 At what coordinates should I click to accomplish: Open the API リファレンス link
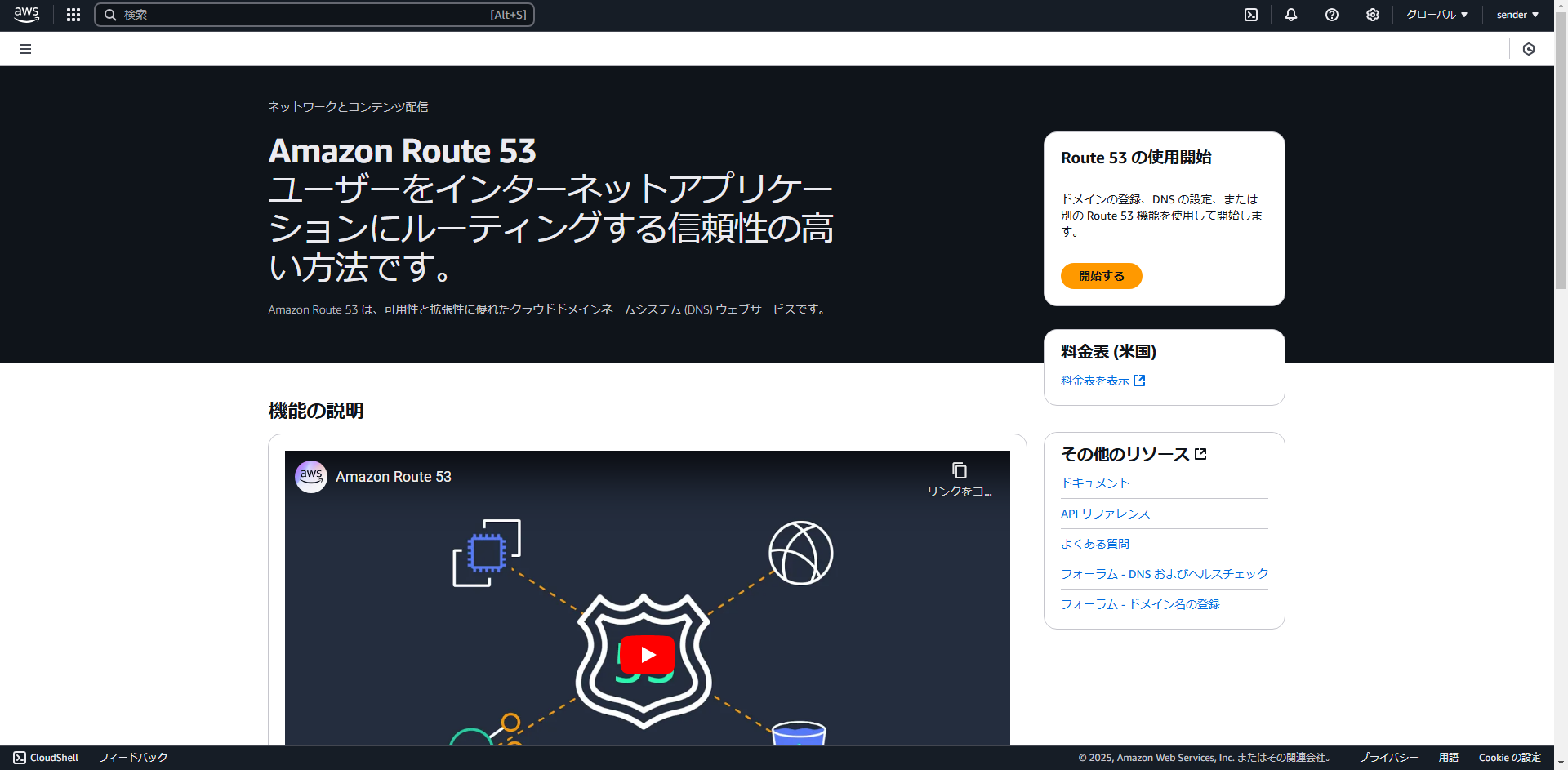tap(1105, 514)
